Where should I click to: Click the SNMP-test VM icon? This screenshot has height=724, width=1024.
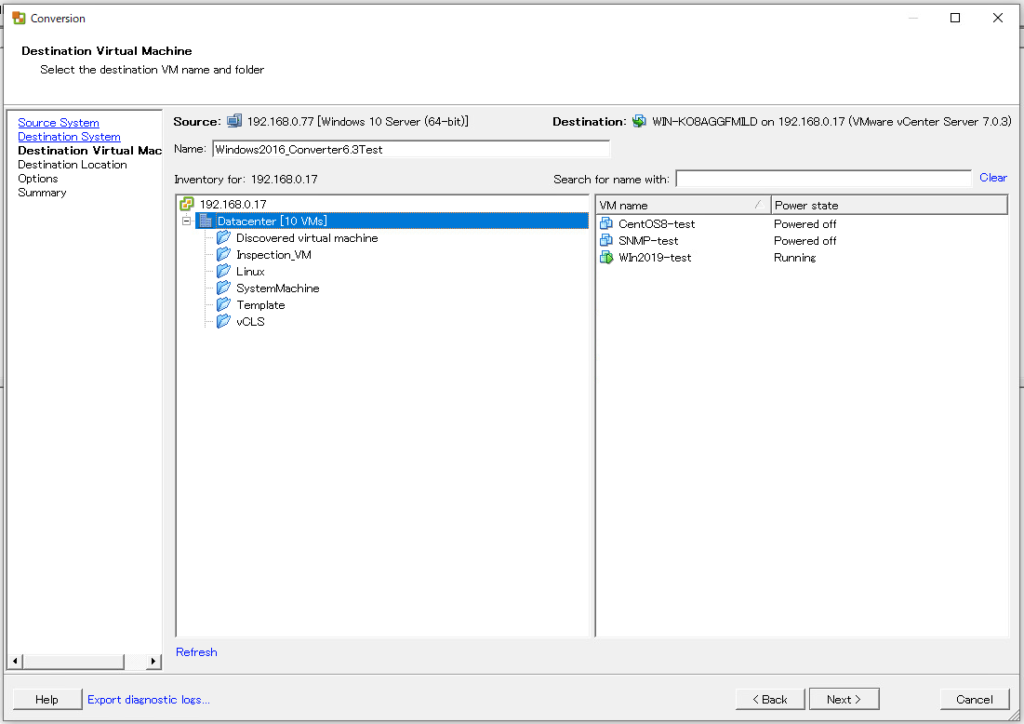click(606, 240)
